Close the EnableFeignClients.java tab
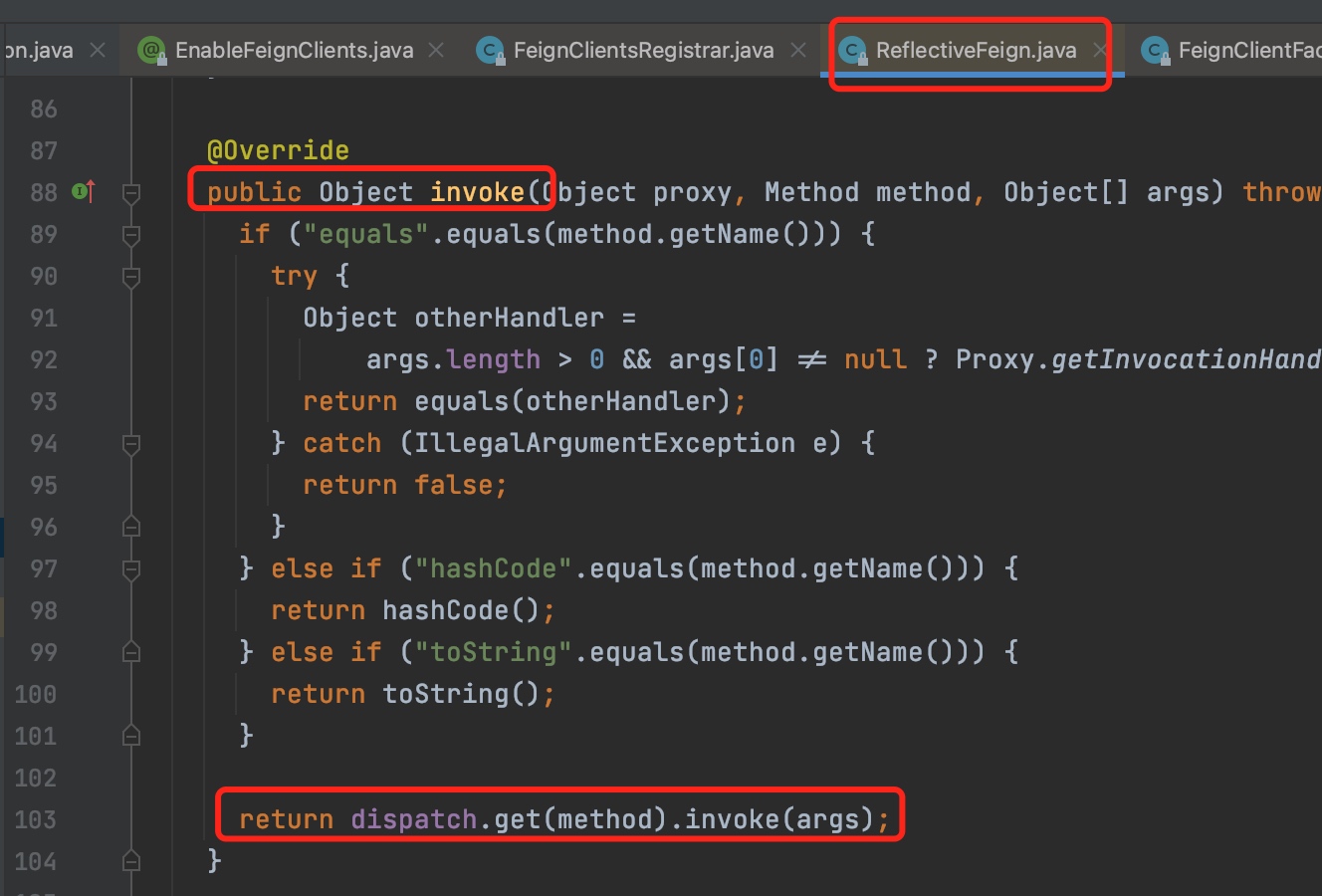The width and height of the screenshot is (1322, 896). (x=436, y=50)
